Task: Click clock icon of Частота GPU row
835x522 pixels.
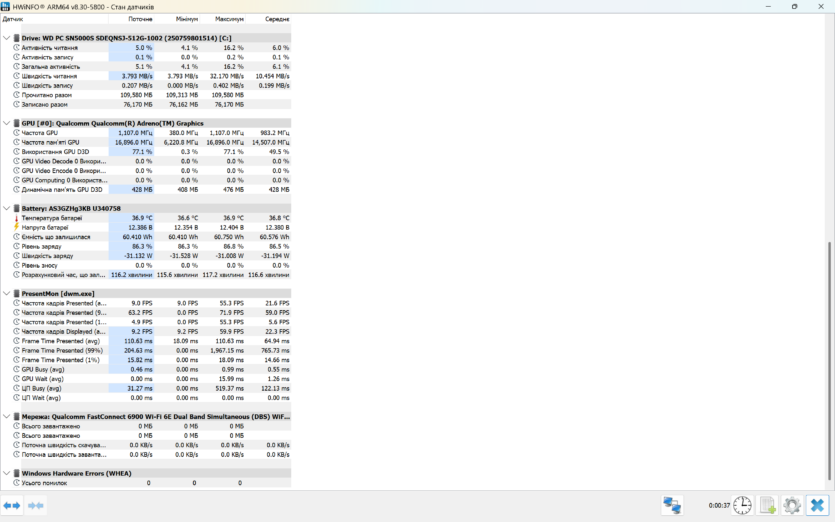Action: (17, 133)
